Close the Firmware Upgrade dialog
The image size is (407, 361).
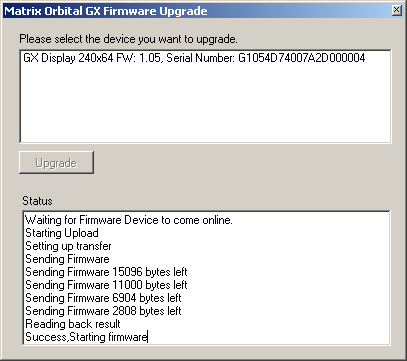(396, 10)
